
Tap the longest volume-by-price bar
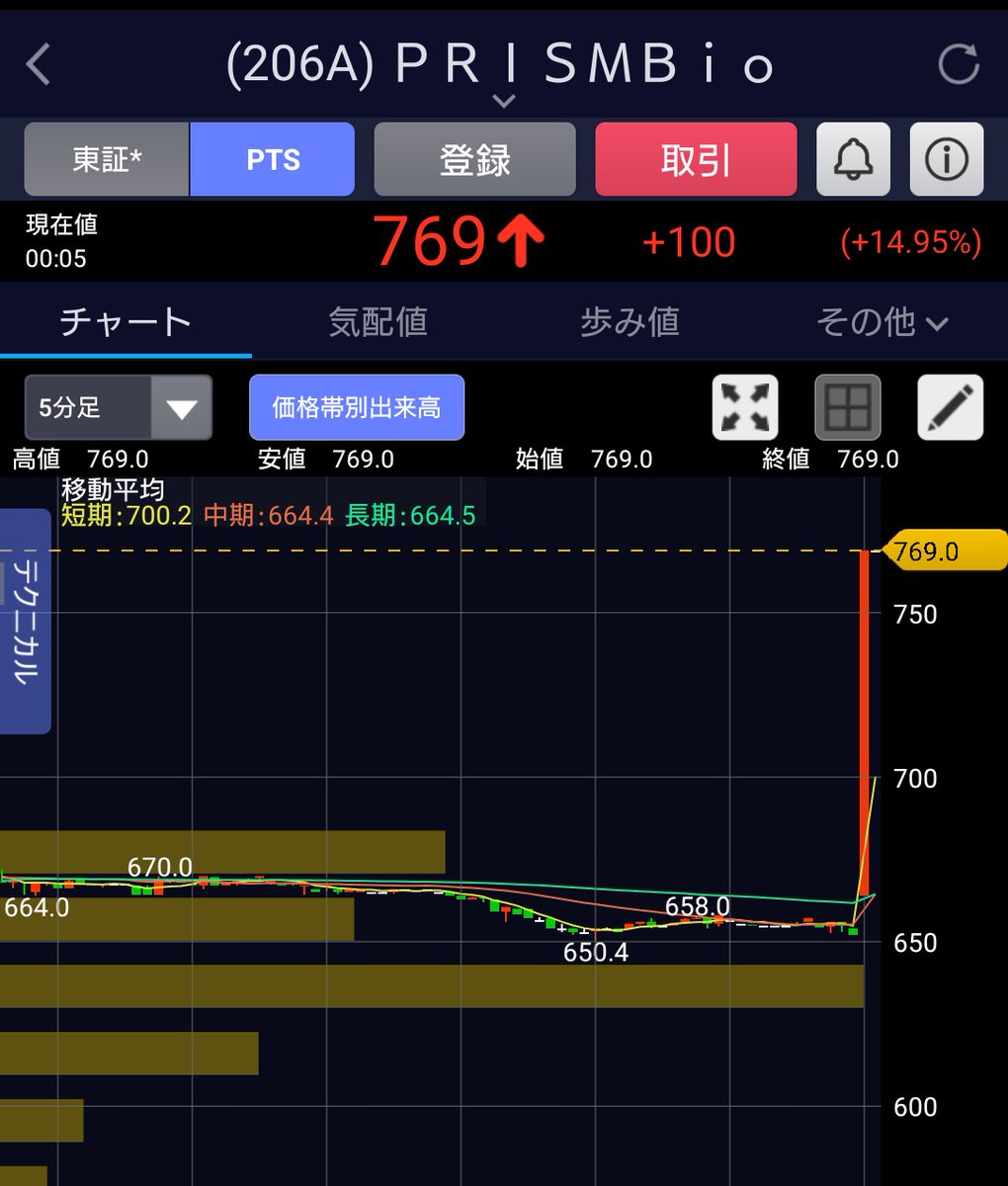click(432, 986)
